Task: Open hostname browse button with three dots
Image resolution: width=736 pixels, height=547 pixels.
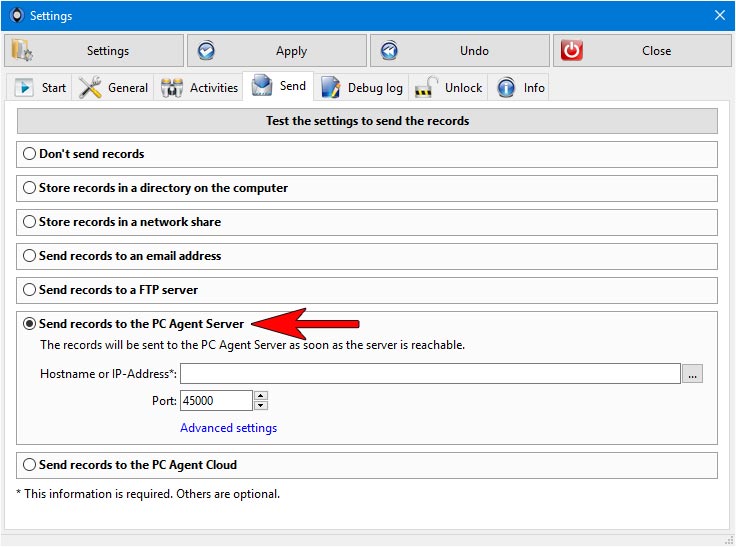Action: 693,374
